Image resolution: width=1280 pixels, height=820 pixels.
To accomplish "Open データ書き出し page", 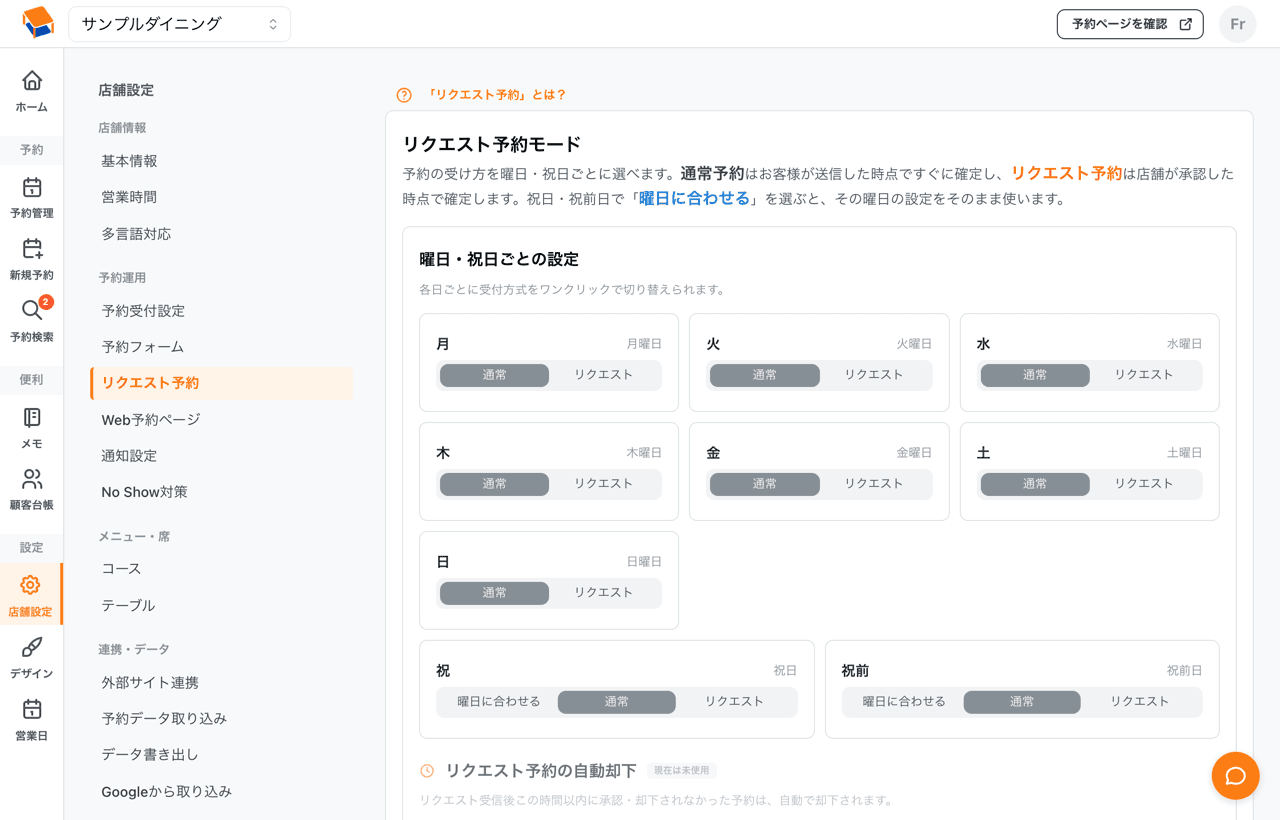I will pyautogui.click(x=222, y=755).
